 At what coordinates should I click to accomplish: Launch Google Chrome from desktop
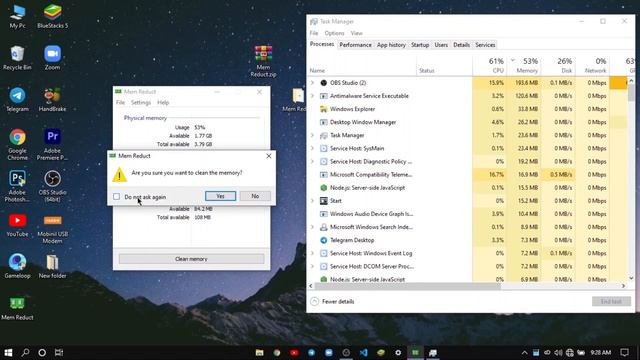pyautogui.click(x=17, y=144)
